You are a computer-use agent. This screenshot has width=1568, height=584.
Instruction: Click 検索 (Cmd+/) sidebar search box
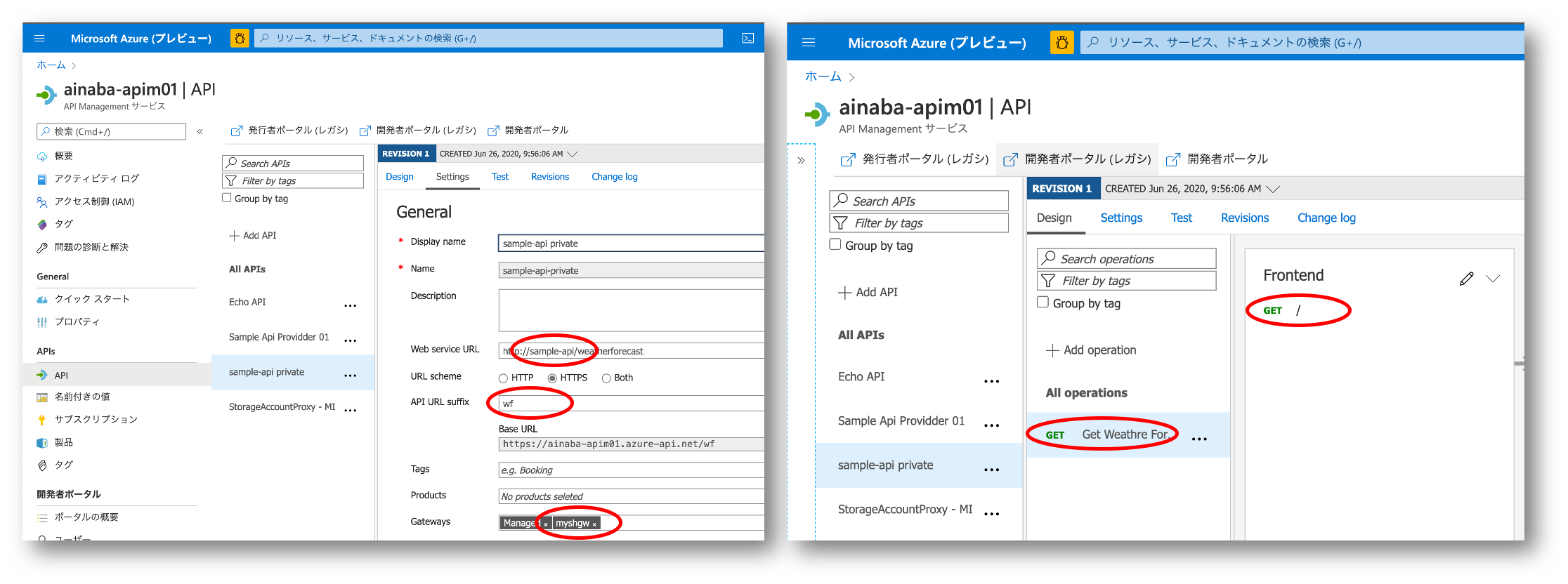coord(111,131)
